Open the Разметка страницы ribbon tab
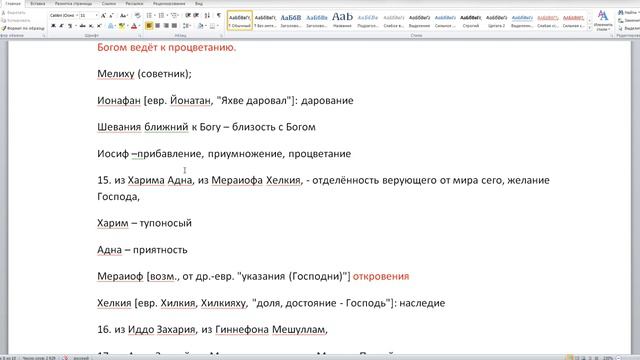 click(x=73, y=4)
